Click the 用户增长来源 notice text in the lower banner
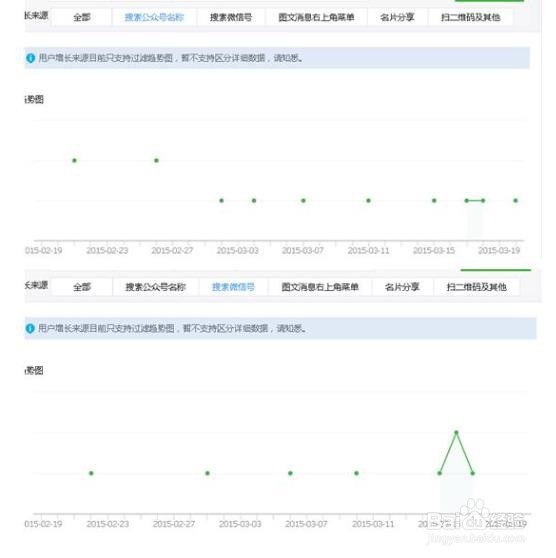 [x=172, y=328]
